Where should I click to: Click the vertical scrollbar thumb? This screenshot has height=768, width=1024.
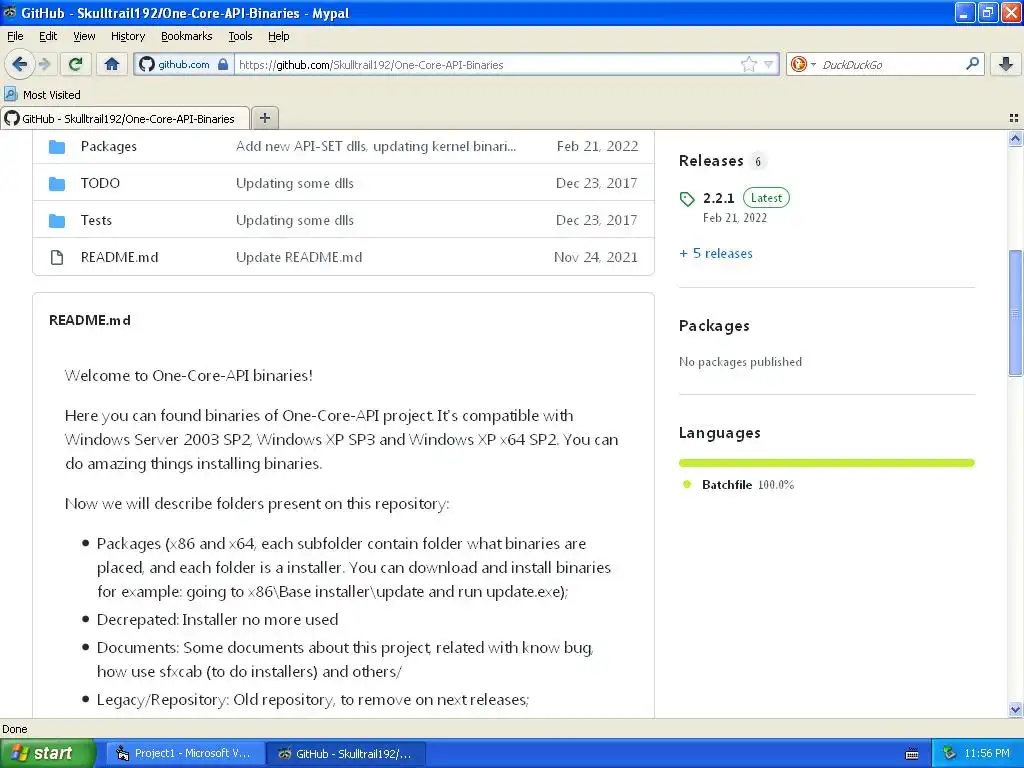pos(1015,313)
